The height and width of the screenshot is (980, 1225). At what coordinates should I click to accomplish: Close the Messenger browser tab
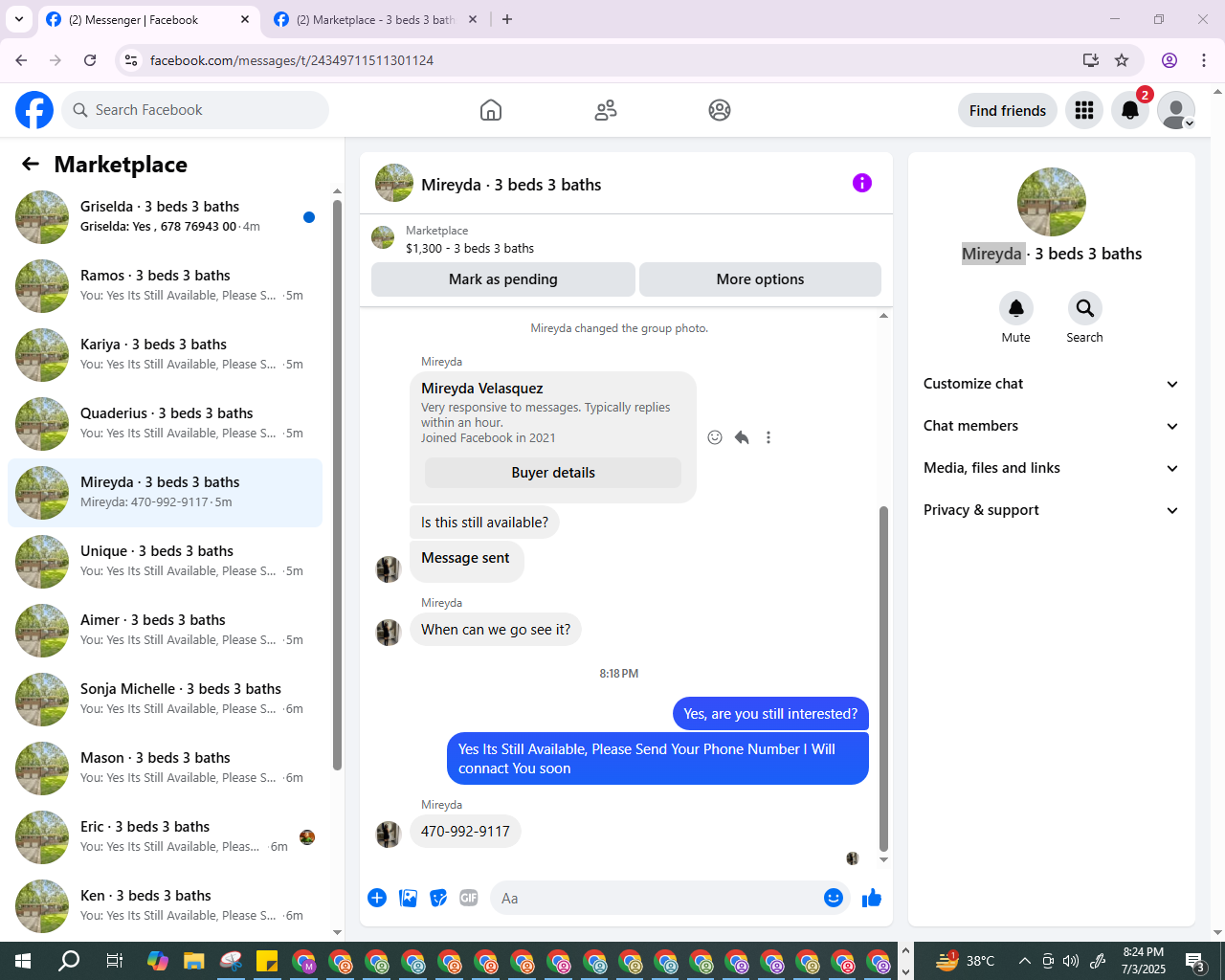pyautogui.click(x=244, y=19)
